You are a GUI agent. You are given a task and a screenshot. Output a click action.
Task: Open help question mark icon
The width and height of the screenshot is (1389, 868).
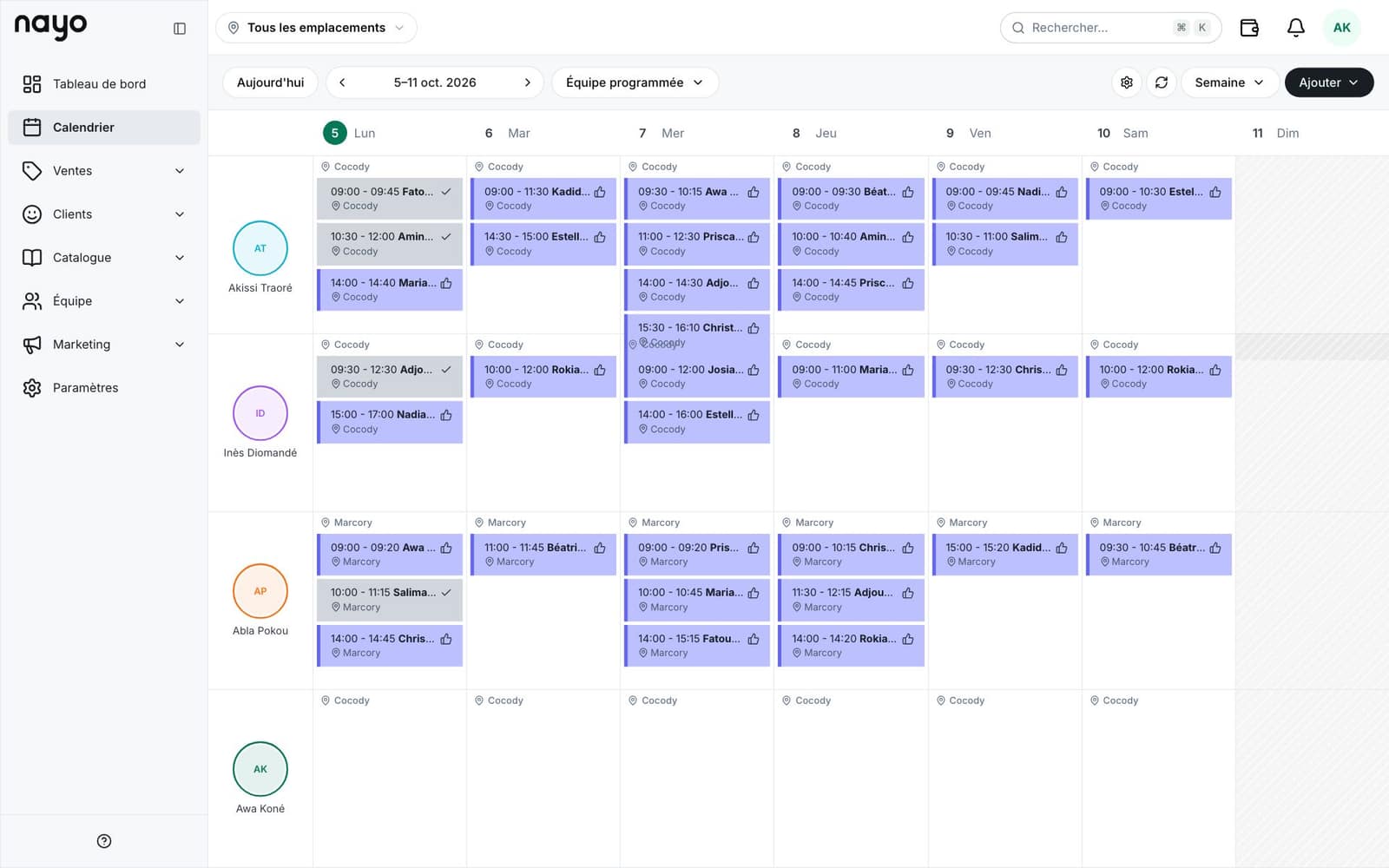104,841
